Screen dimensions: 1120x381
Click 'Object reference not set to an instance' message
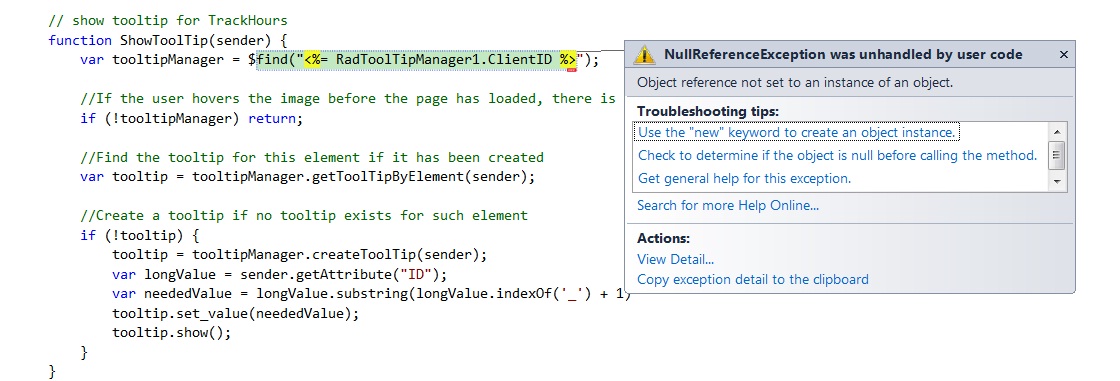795,82
